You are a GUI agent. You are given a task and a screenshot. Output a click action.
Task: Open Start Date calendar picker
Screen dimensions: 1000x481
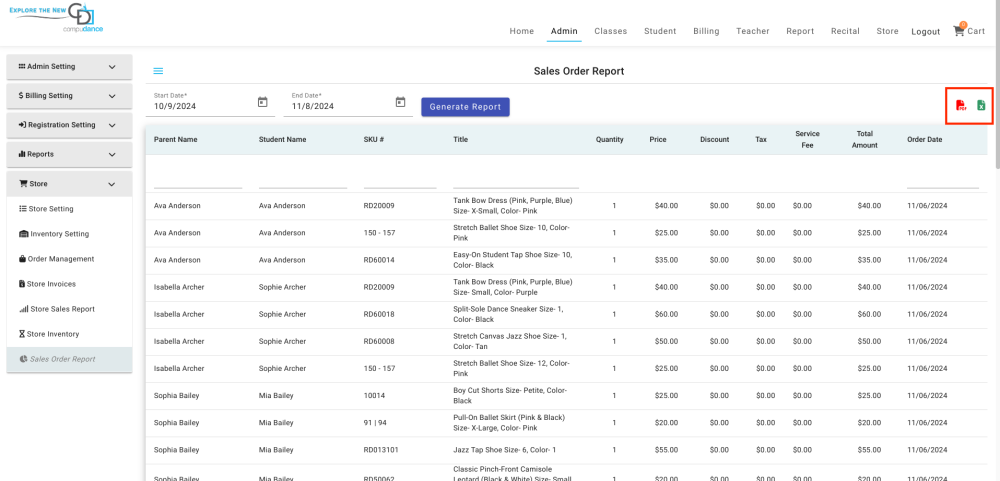263,102
